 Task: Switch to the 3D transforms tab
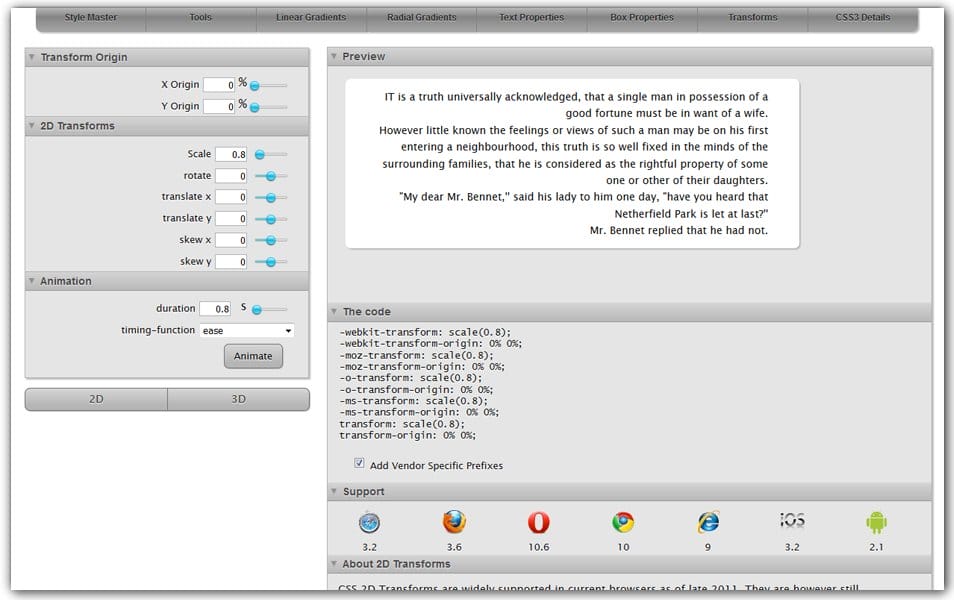click(x=238, y=399)
